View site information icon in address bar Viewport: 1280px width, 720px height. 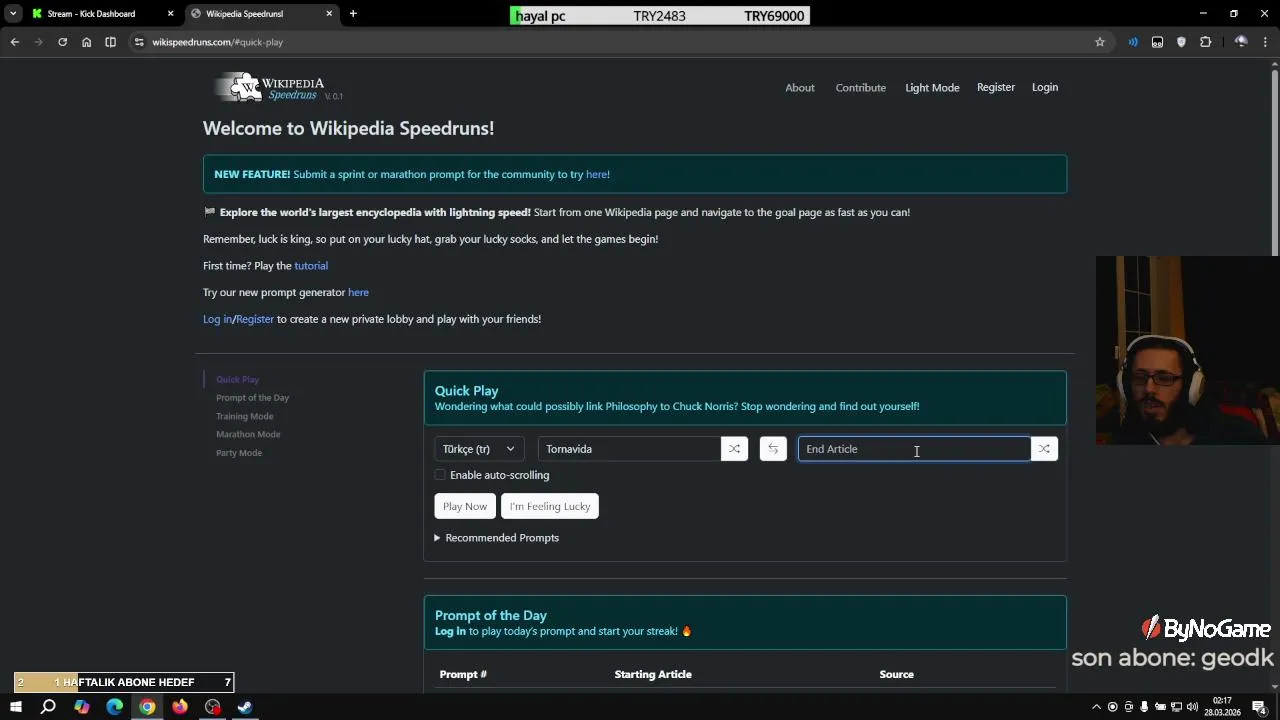tap(139, 42)
